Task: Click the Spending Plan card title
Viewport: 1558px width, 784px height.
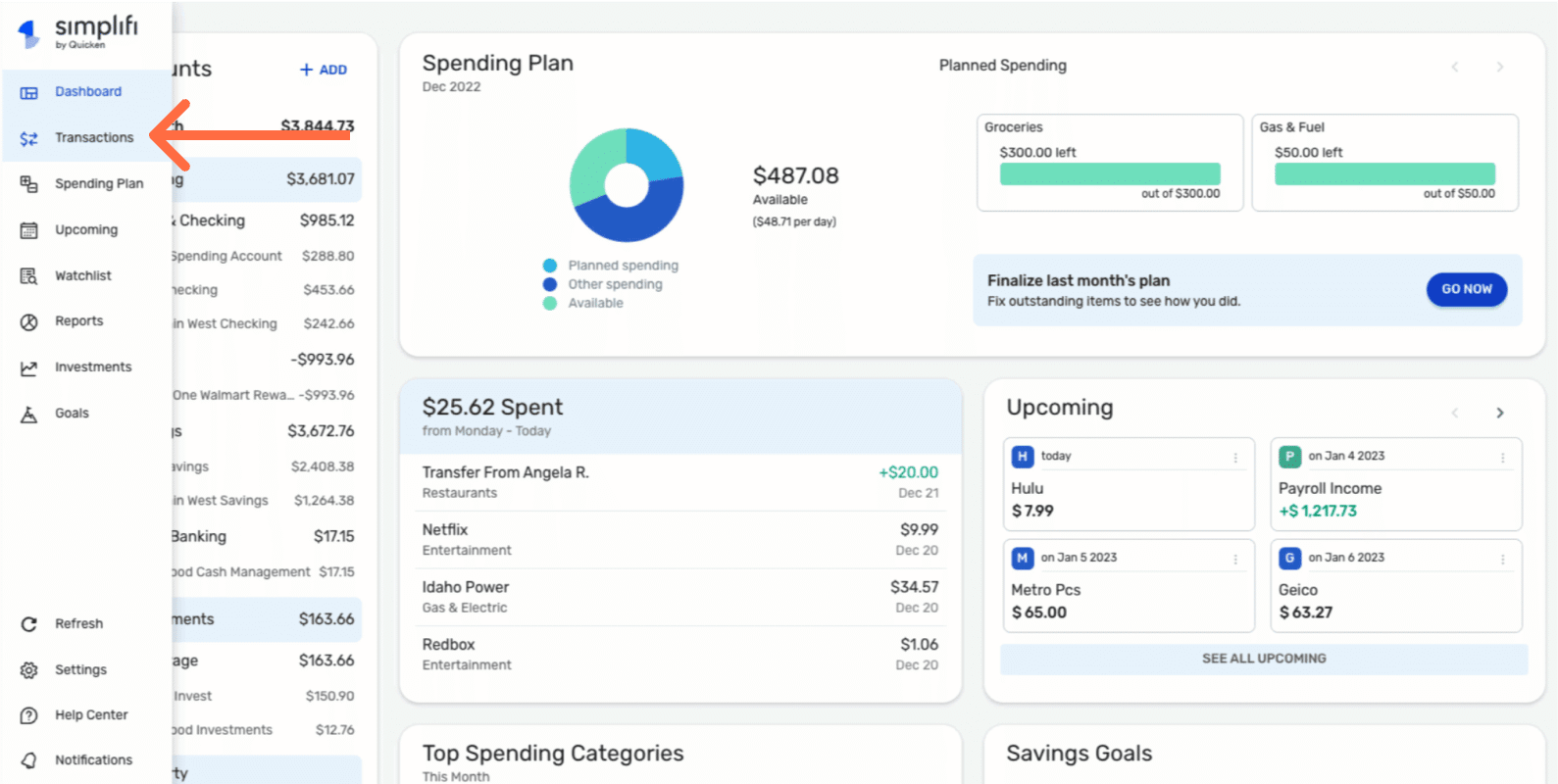Action: pos(497,63)
